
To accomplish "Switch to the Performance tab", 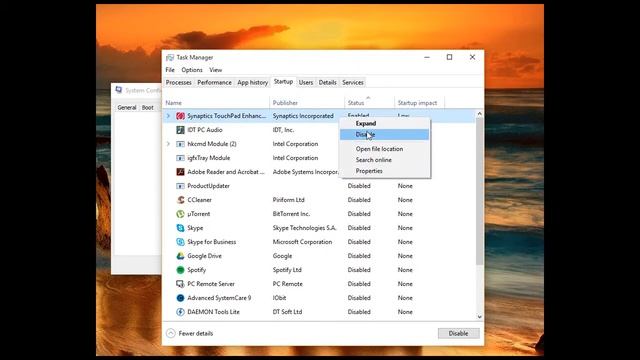I will (214, 82).
